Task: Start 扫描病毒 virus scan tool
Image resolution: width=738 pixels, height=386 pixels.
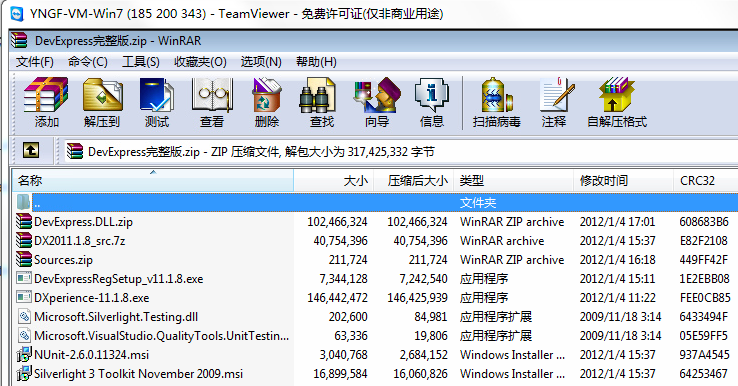Action: [497, 102]
